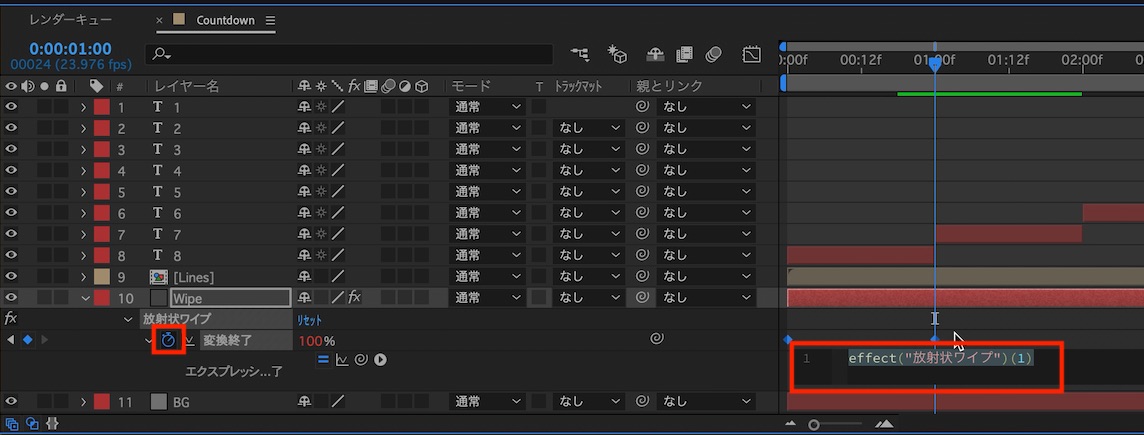Image resolution: width=1144 pixels, height=435 pixels.
Task: Click the Wipe layer name field
Action: coord(231,298)
